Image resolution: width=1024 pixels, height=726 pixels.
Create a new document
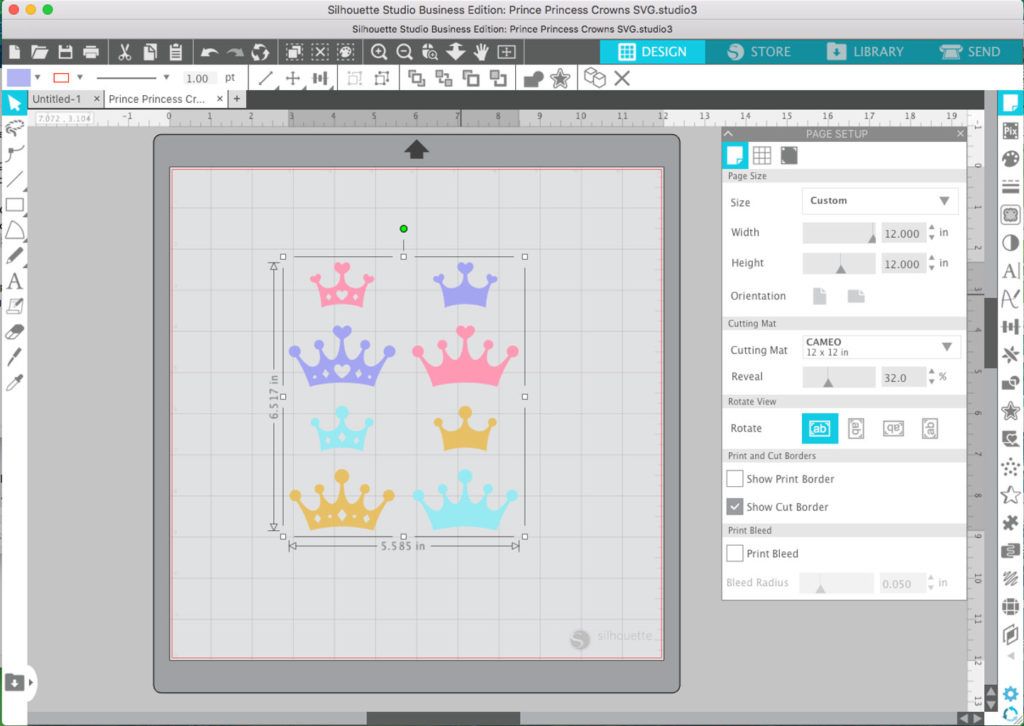[14, 52]
